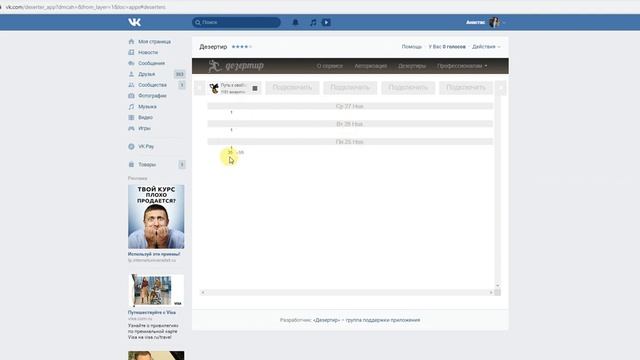This screenshot has height=360, width=640.
Task: Open Фотографии in left menu
Action: click(152, 96)
